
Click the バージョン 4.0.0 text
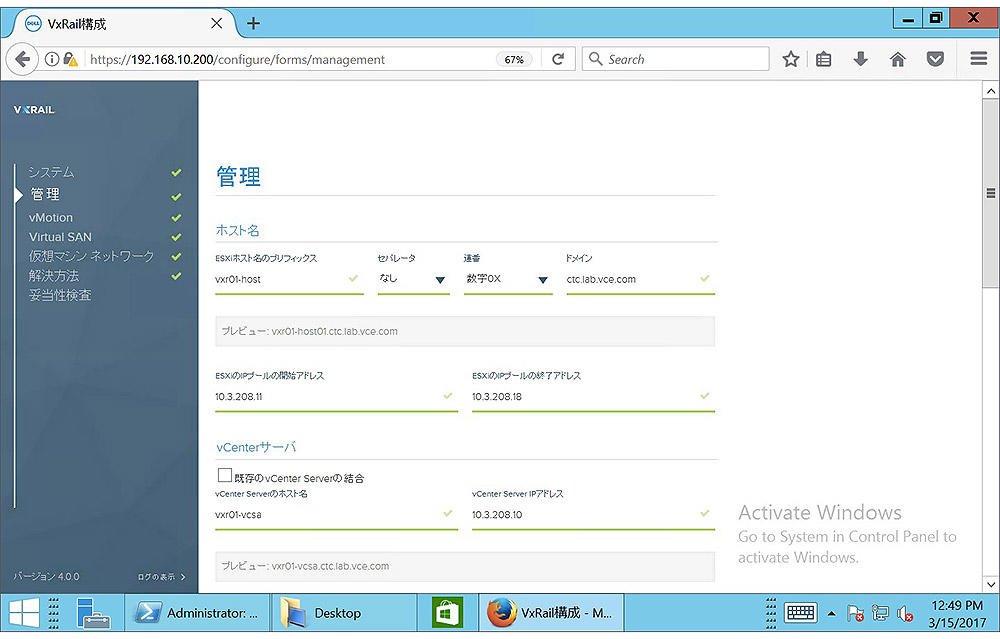point(47,577)
